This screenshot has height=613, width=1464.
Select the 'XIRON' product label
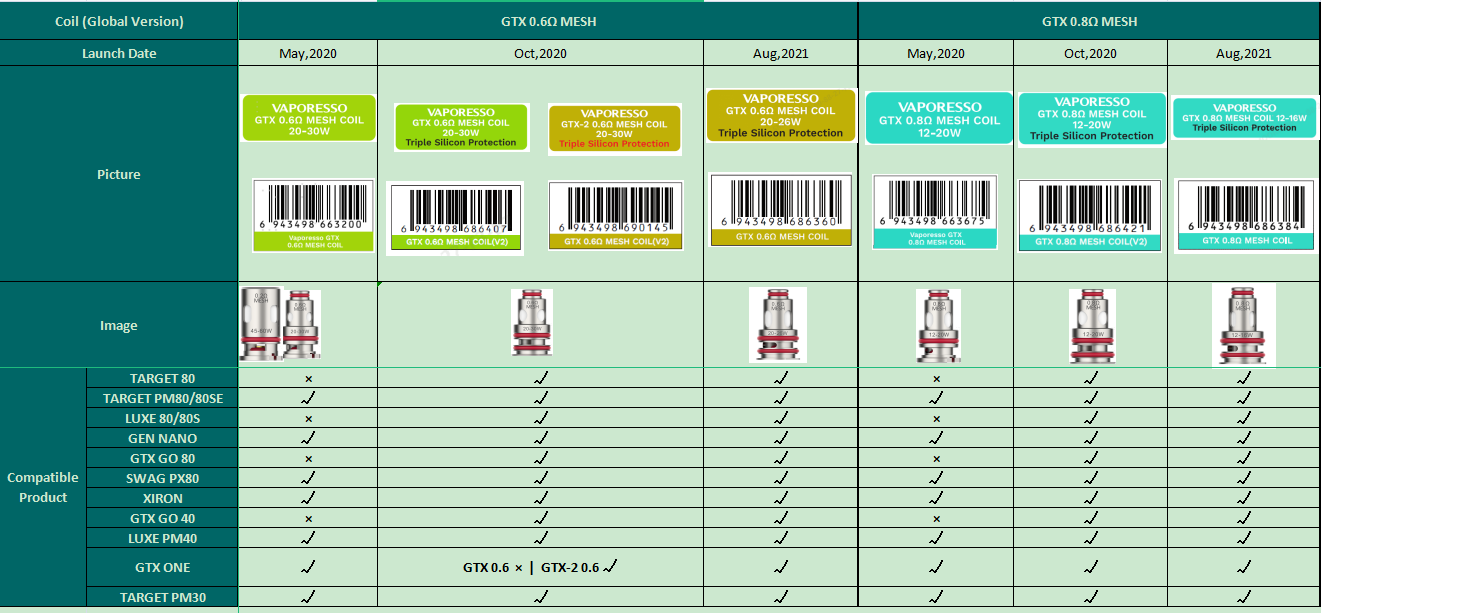tap(163, 498)
